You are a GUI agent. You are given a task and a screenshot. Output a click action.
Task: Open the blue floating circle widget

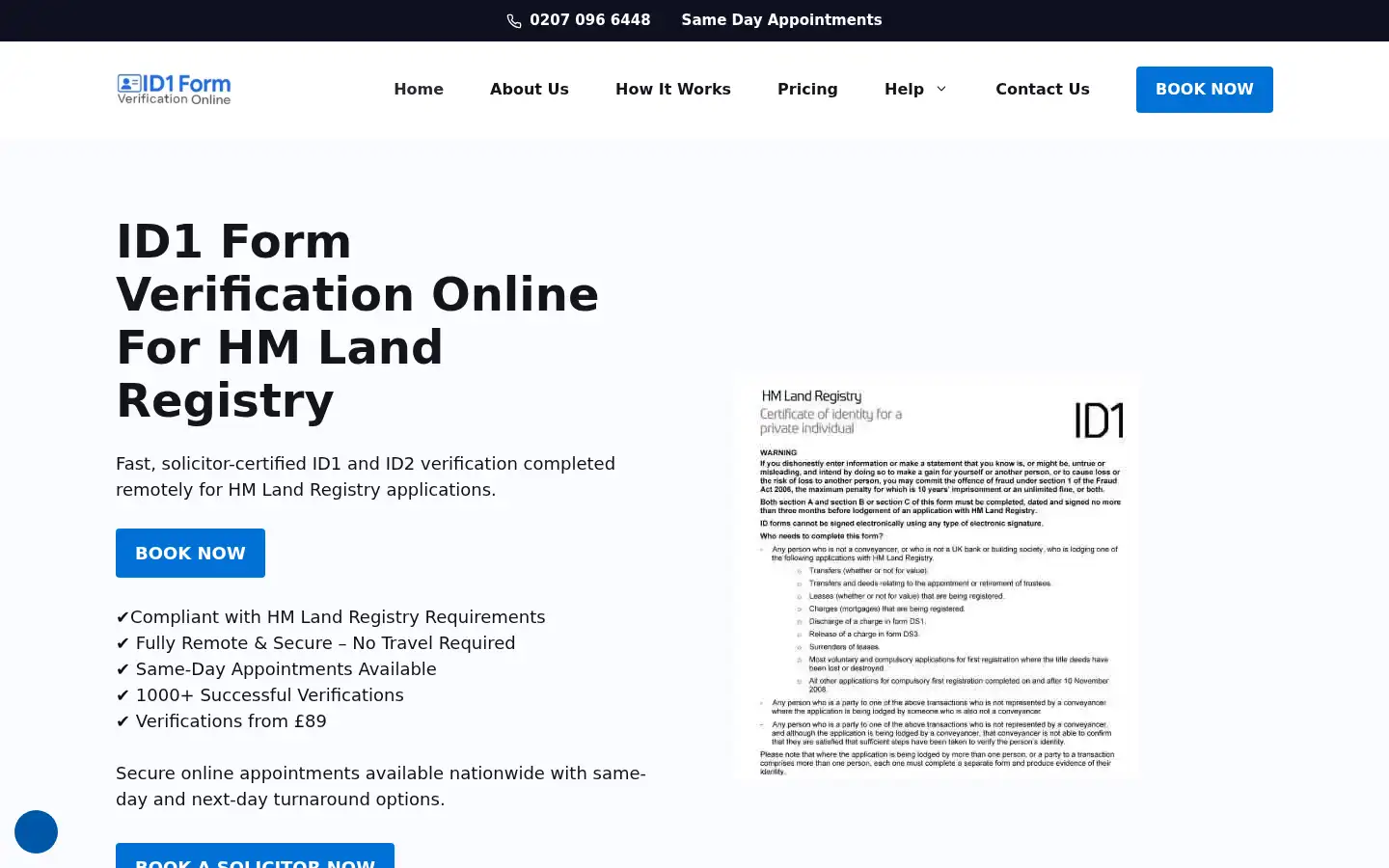(x=36, y=831)
